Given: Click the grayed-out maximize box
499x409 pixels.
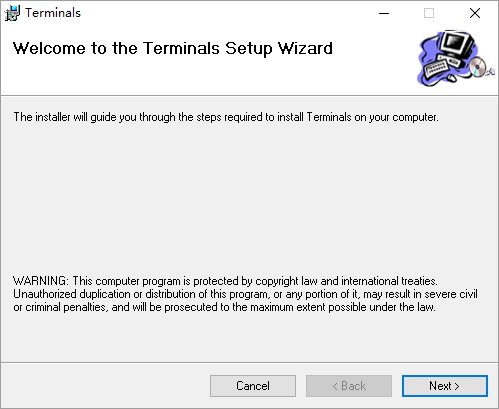Looking at the screenshot, I should 429,13.
